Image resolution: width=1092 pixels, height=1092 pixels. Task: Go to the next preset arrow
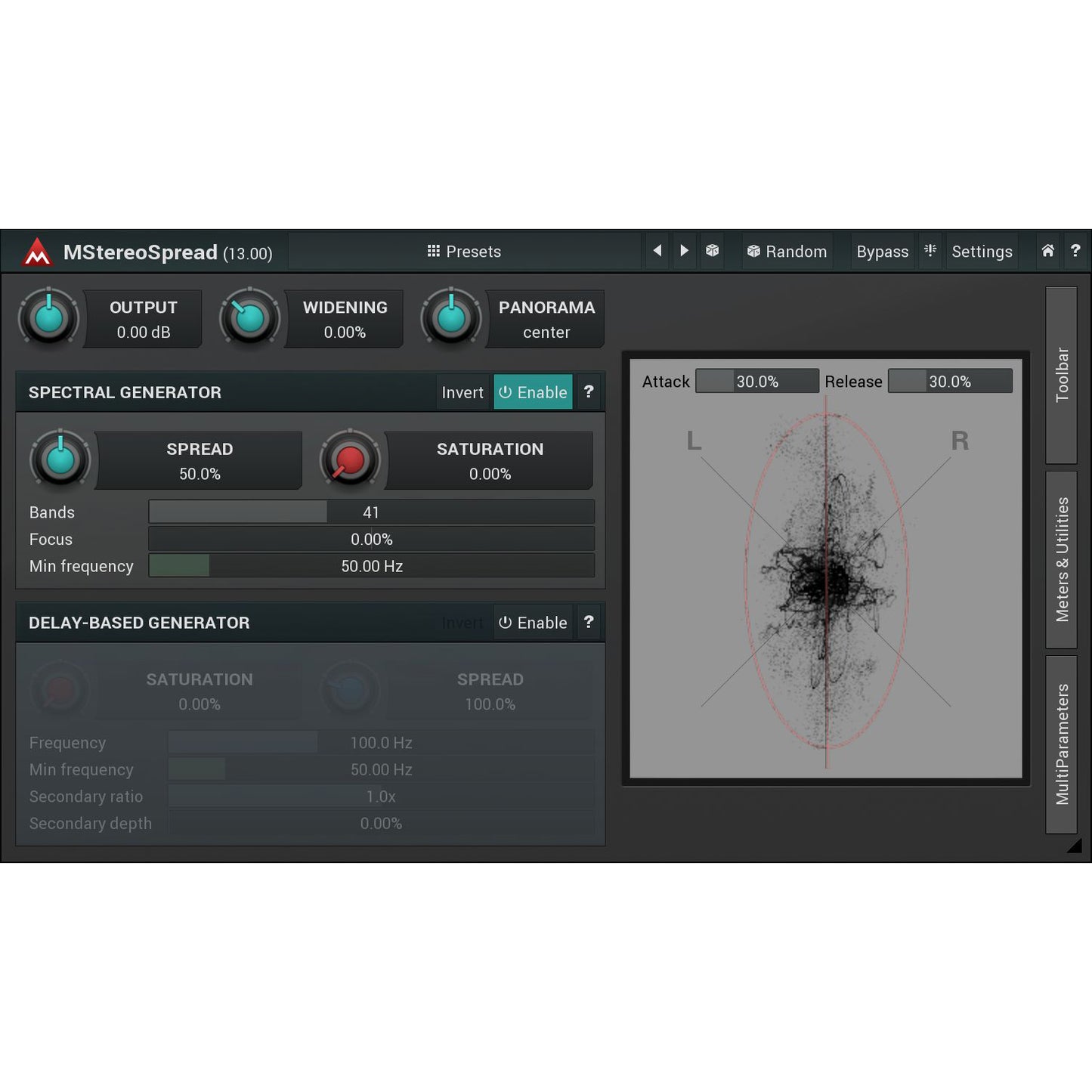684,251
